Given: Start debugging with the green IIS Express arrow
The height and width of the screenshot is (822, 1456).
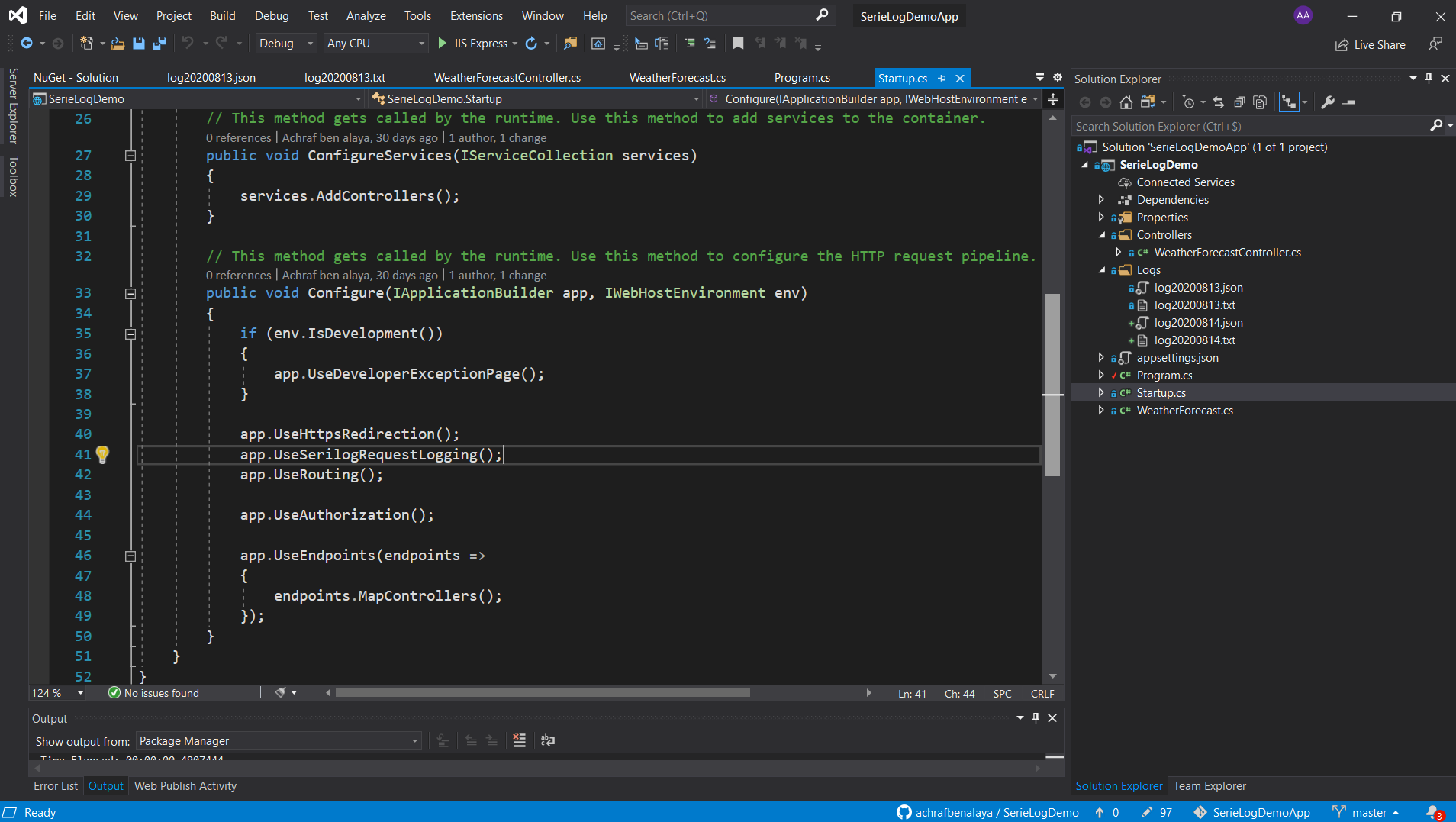Looking at the screenshot, I should [x=443, y=44].
